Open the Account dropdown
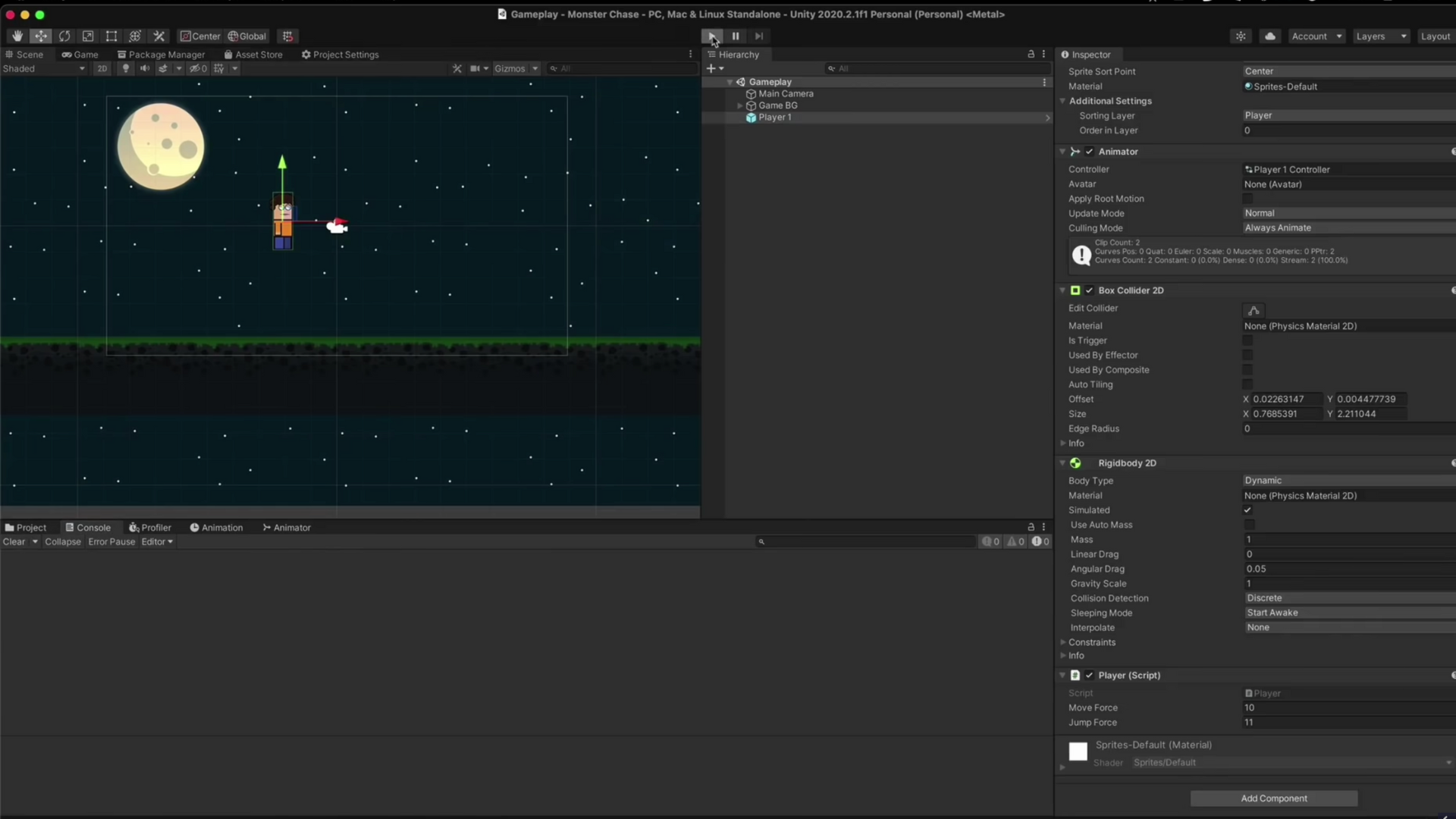This screenshot has height=819, width=1456. [x=1316, y=36]
